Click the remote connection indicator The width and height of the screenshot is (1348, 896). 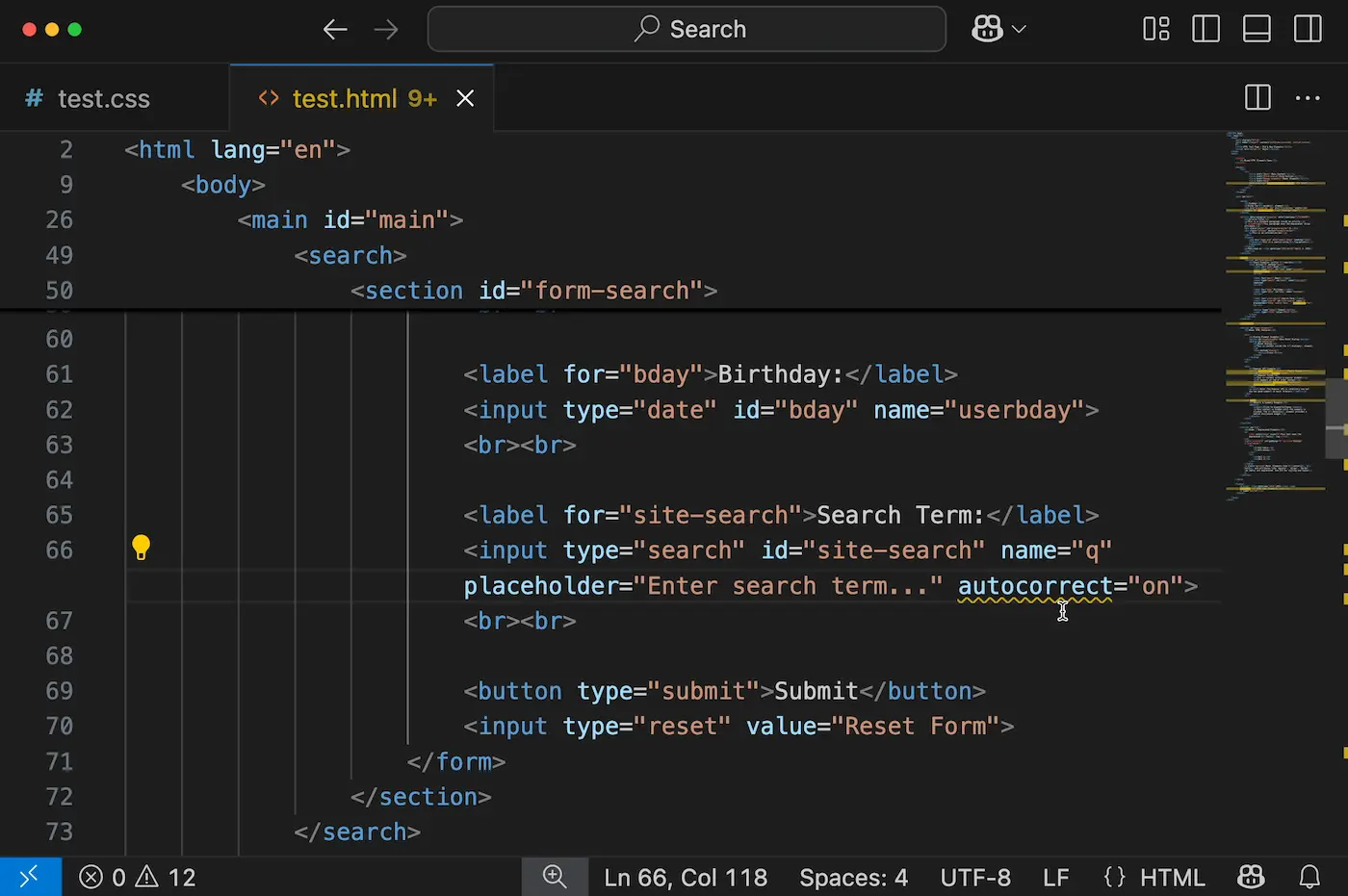click(x=29, y=877)
